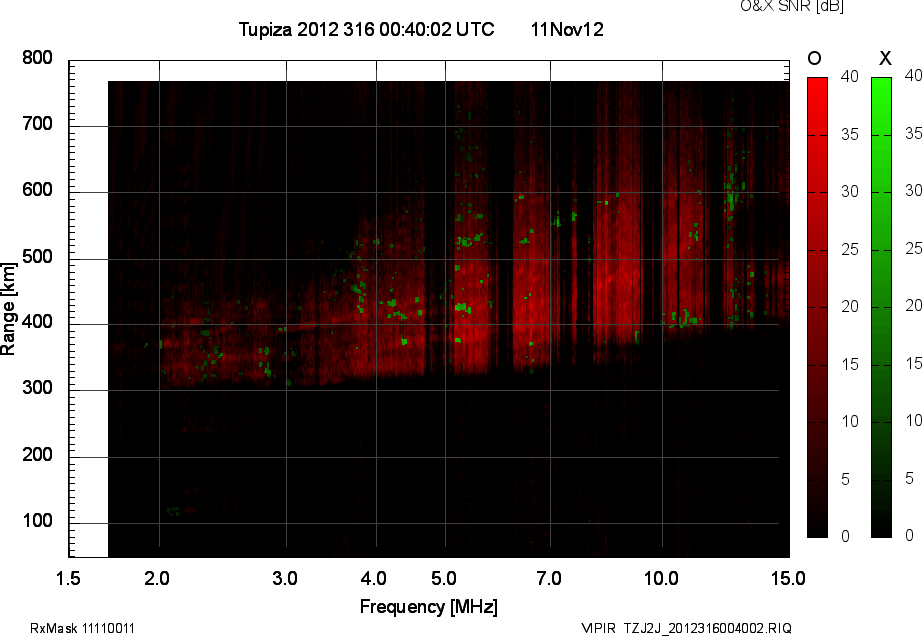
Task: Click the 400 range tick label
Action: [x=37, y=322]
